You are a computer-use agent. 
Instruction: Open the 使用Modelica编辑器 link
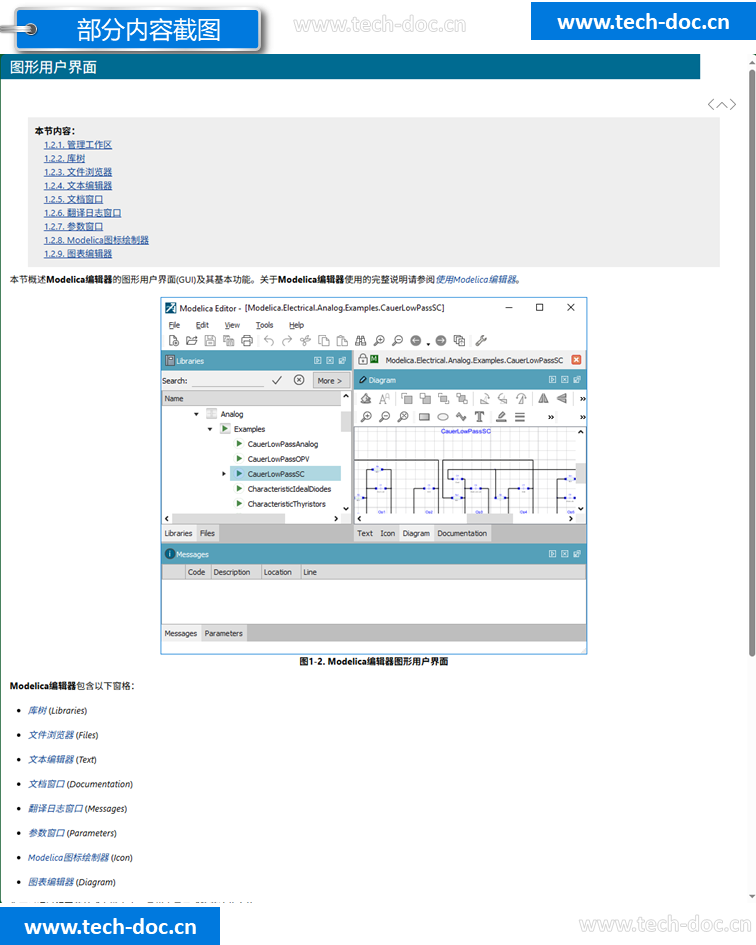coord(476,280)
